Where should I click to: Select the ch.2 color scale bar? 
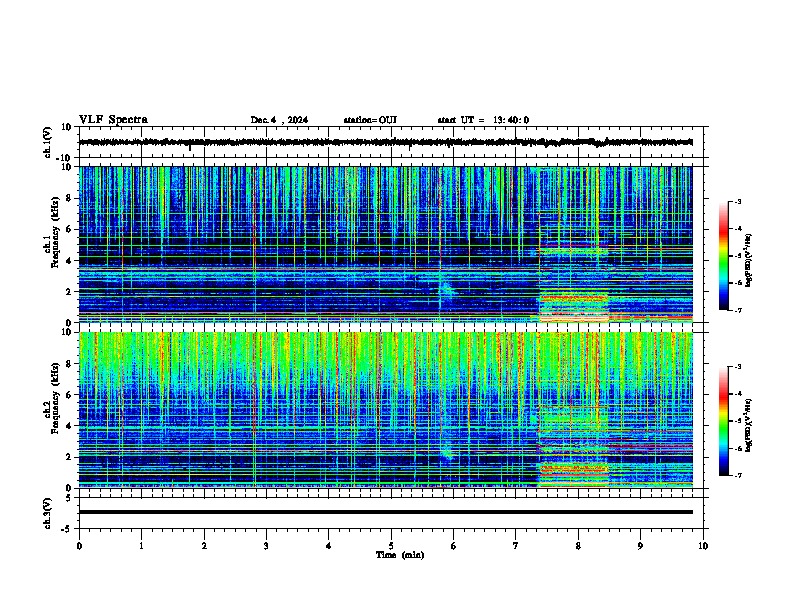click(723, 421)
